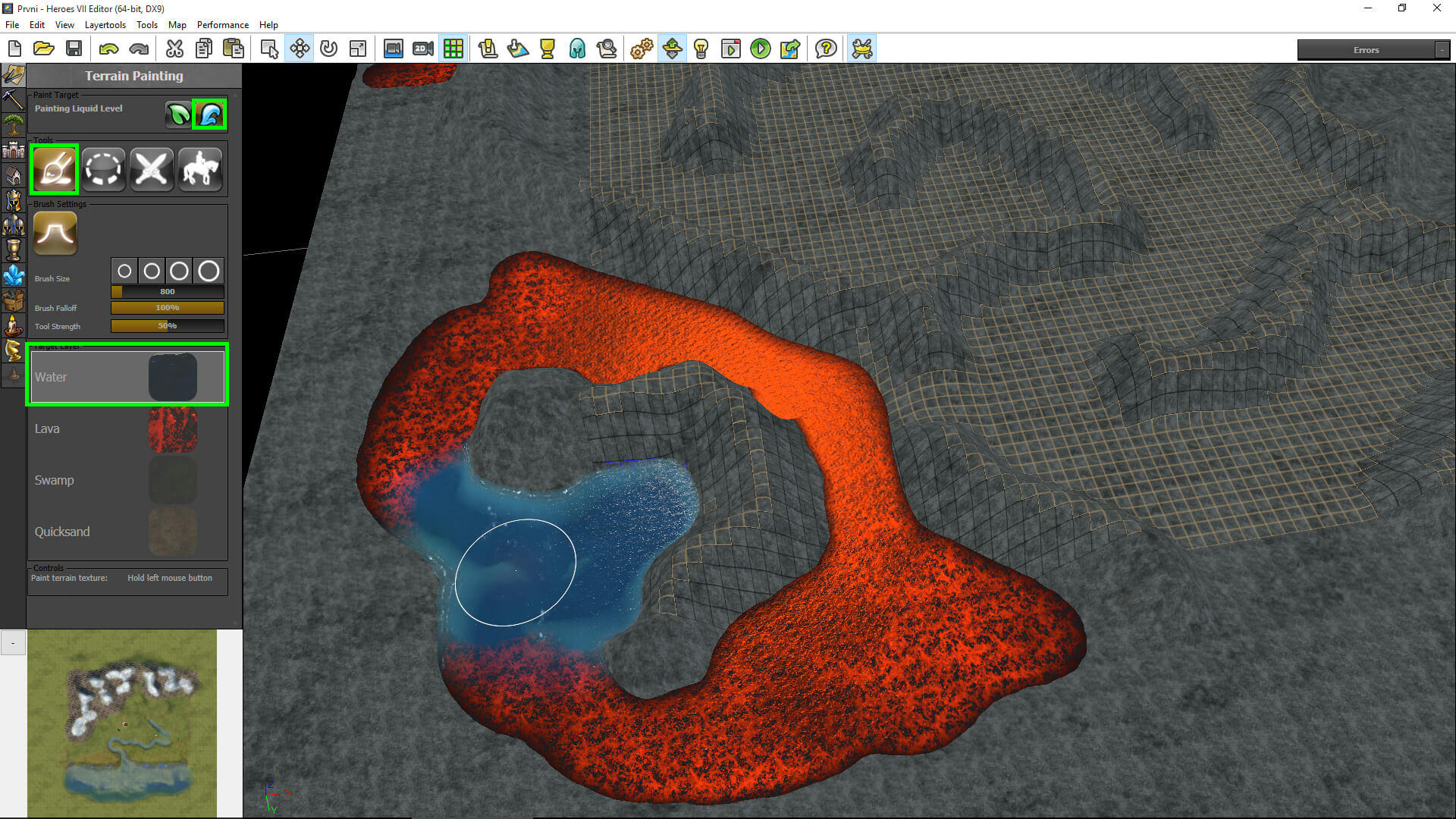This screenshot has height=819, width=1456.
Task: Select the dashed ellipse selection tool
Action: coord(103,168)
